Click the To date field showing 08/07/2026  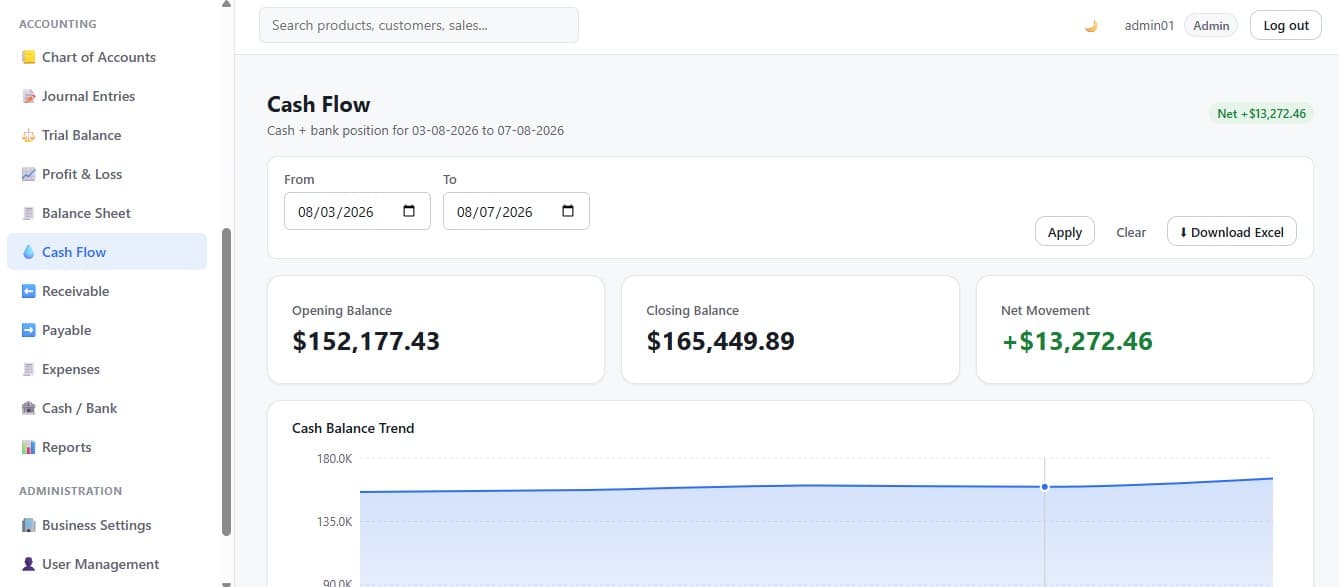tap(516, 211)
